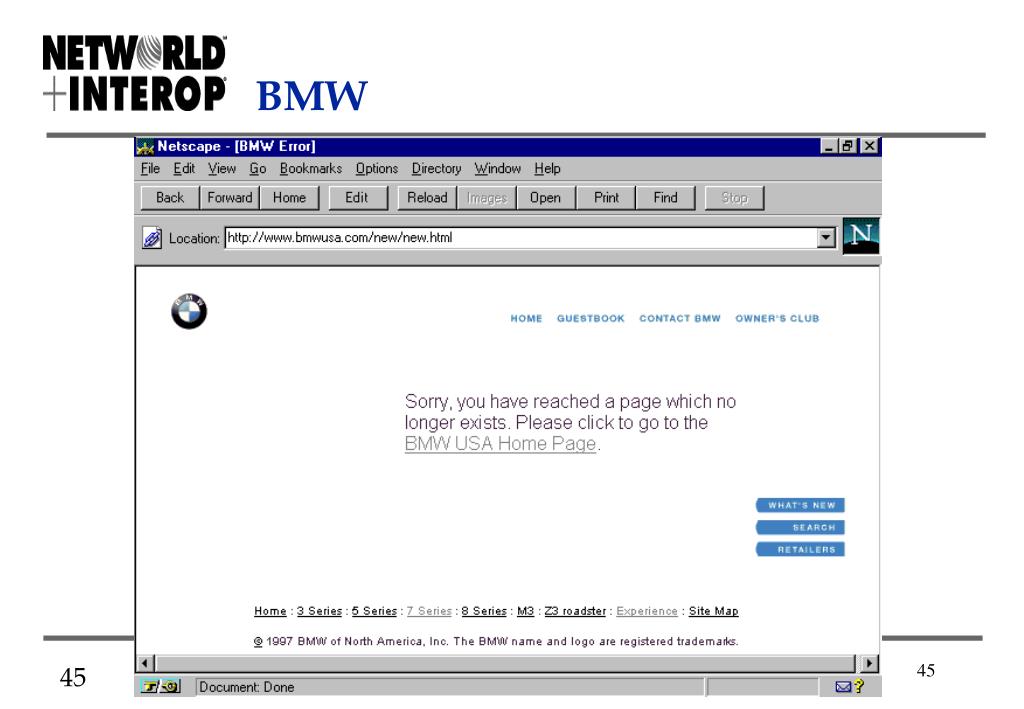
Task: Click the BMW roundel logo on the page
Action: tap(189, 311)
